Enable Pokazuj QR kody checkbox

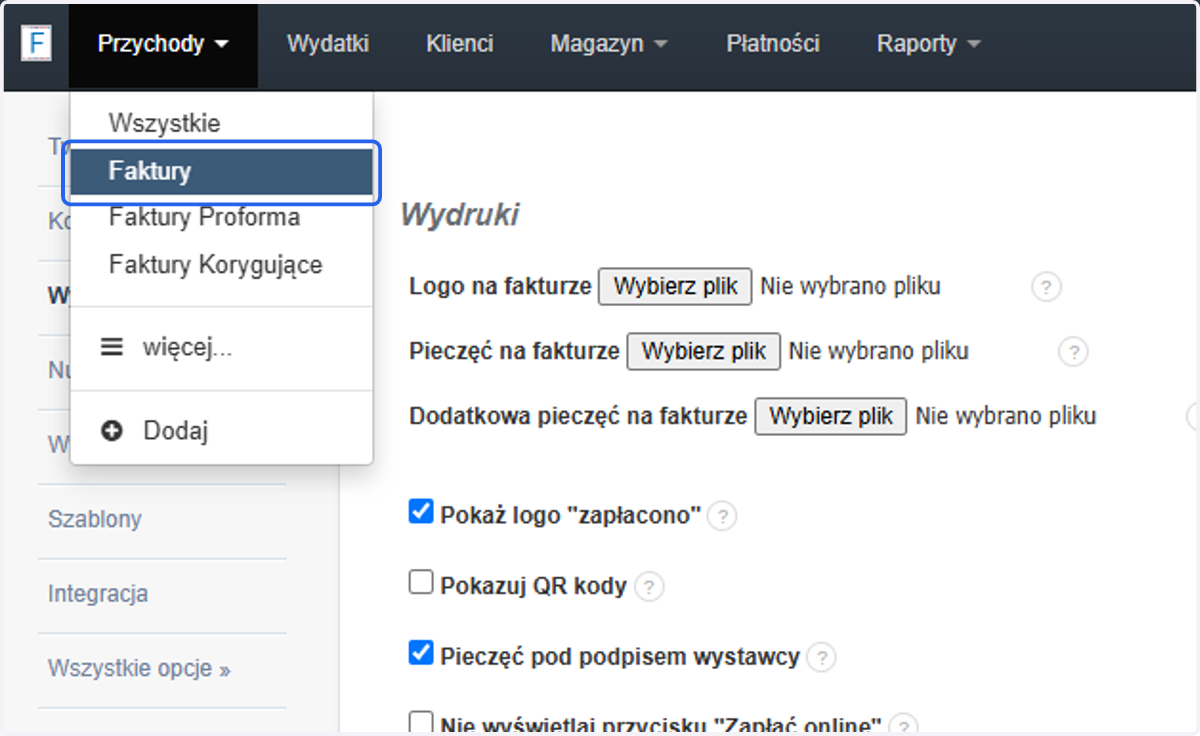pos(421,582)
